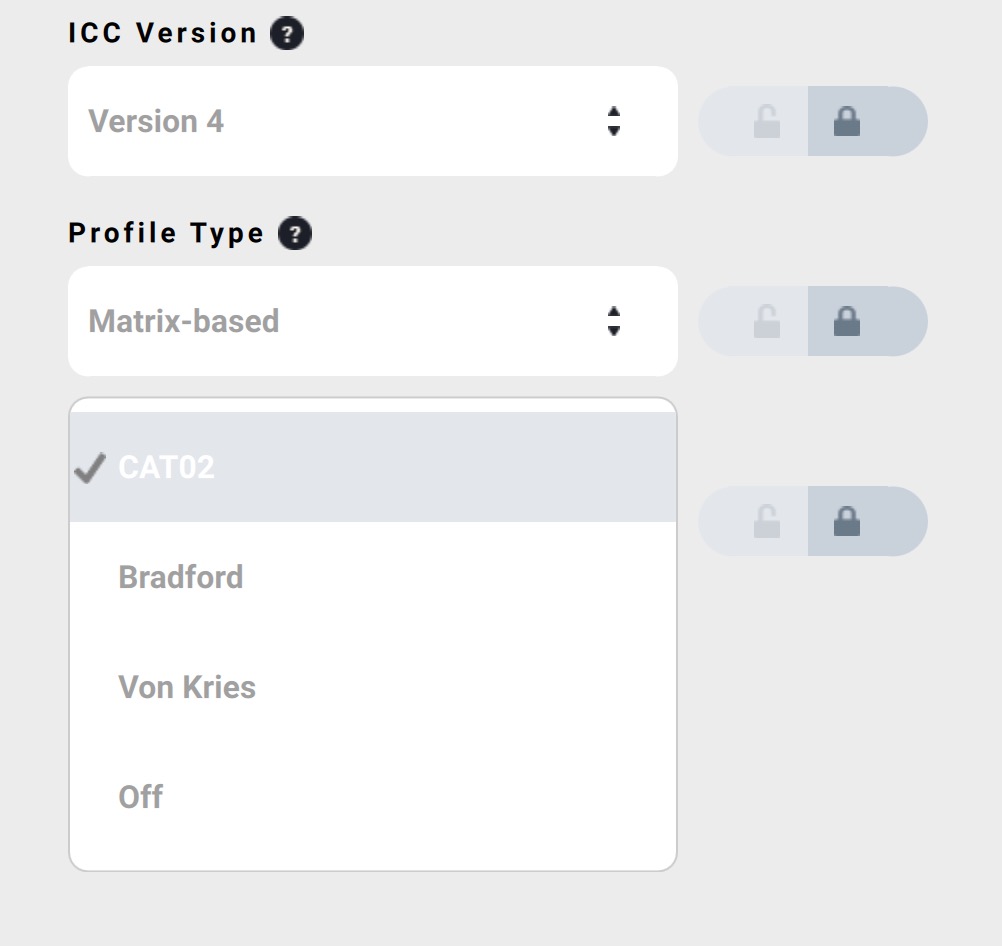Open the Profile Type help question-mark icon

(x=295, y=234)
